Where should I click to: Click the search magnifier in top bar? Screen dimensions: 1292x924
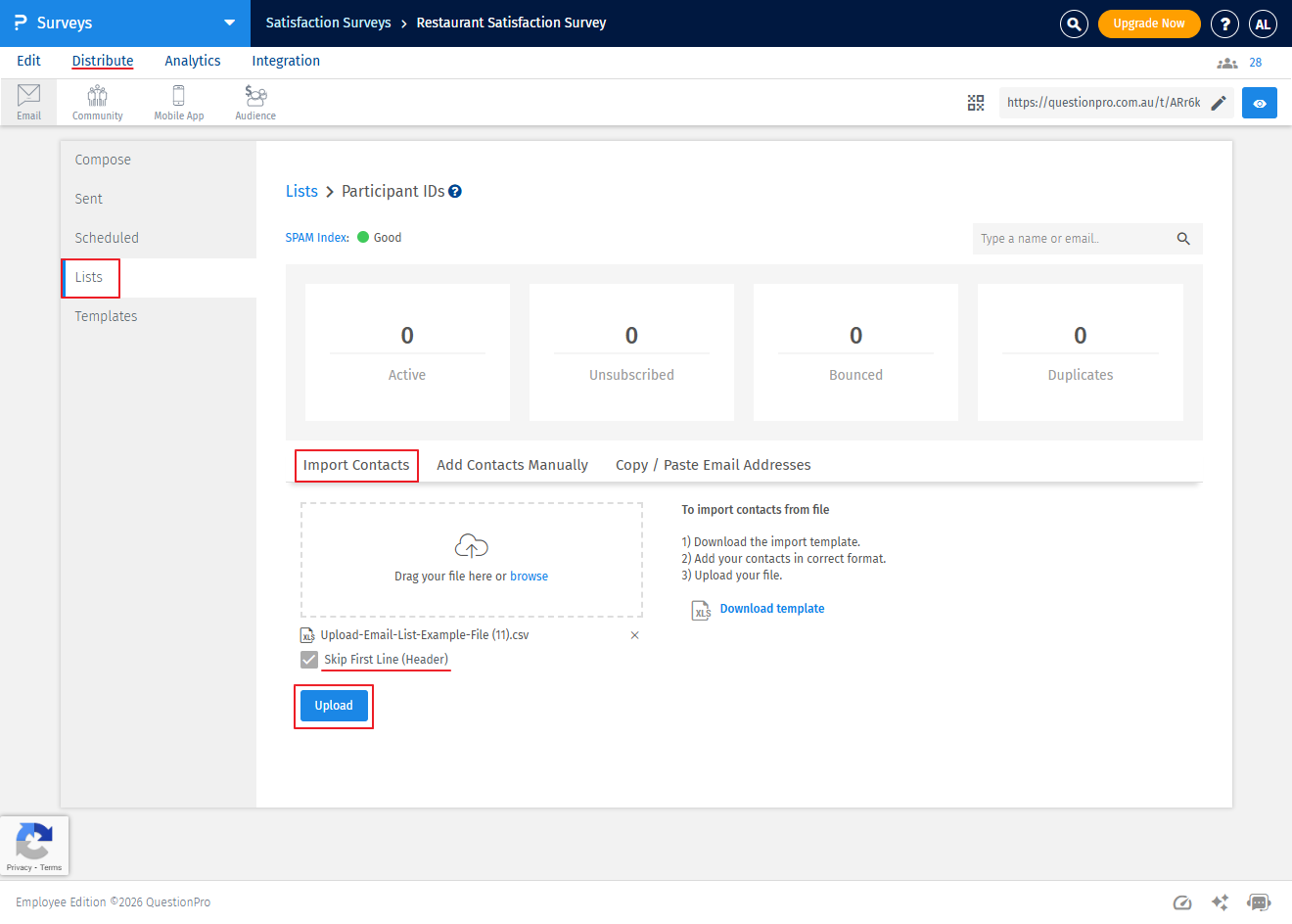tap(1074, 23)
